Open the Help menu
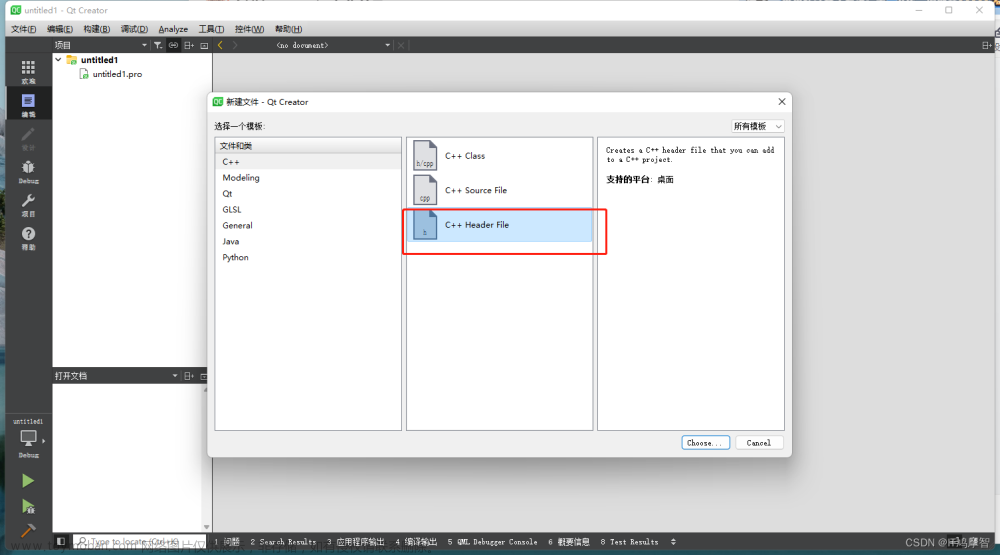Image resolution: width=1000 pixels, height=555 pixels. coord(288,29)
